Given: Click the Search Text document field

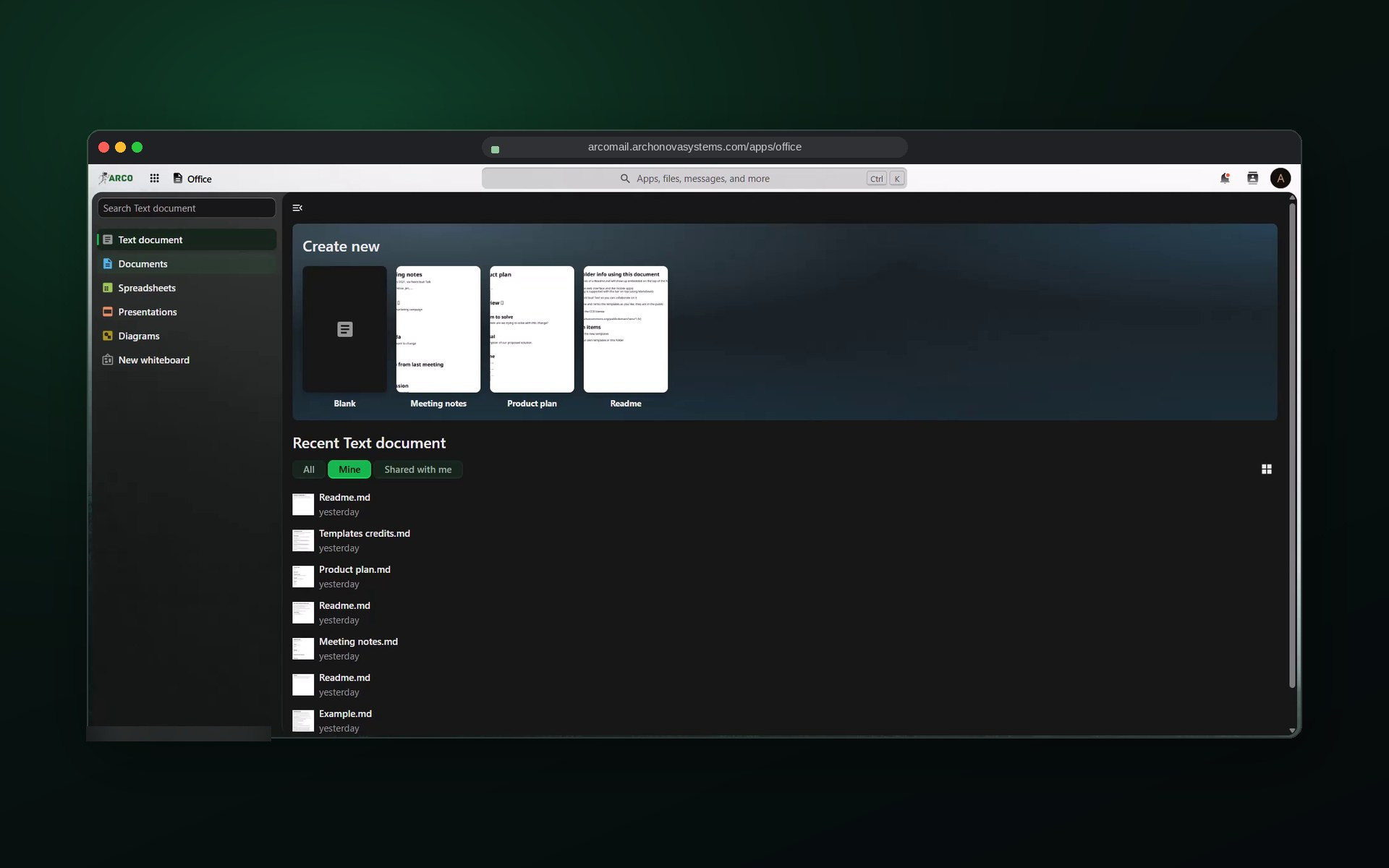Looking at the screenshot, I should click(x=187, y=208).
